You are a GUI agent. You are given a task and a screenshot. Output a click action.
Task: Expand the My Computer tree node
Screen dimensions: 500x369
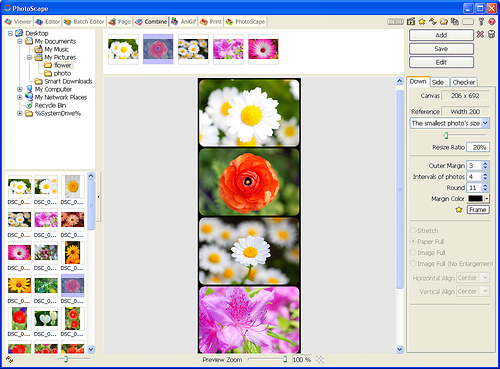[20, 89]
